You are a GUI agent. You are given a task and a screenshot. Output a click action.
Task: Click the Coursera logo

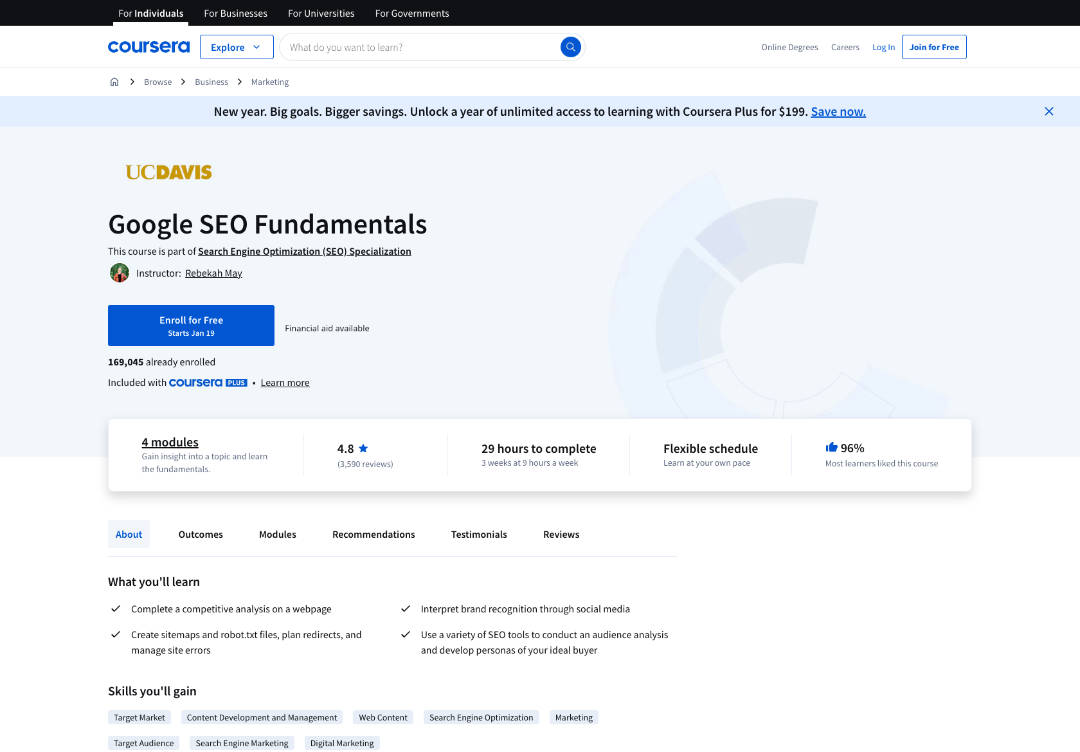148,46
